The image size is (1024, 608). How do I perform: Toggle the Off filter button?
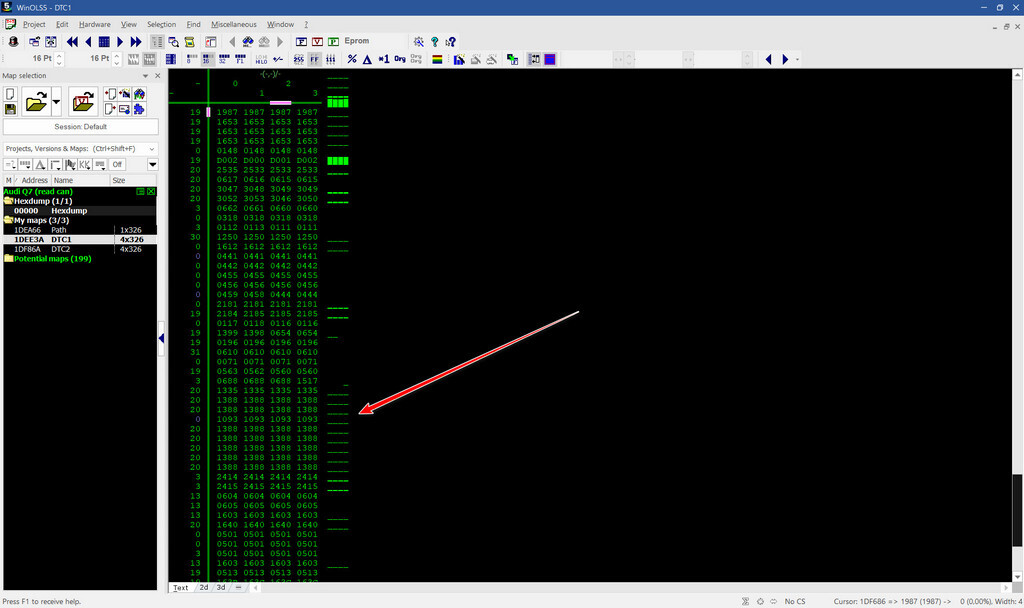coord(117,165)
